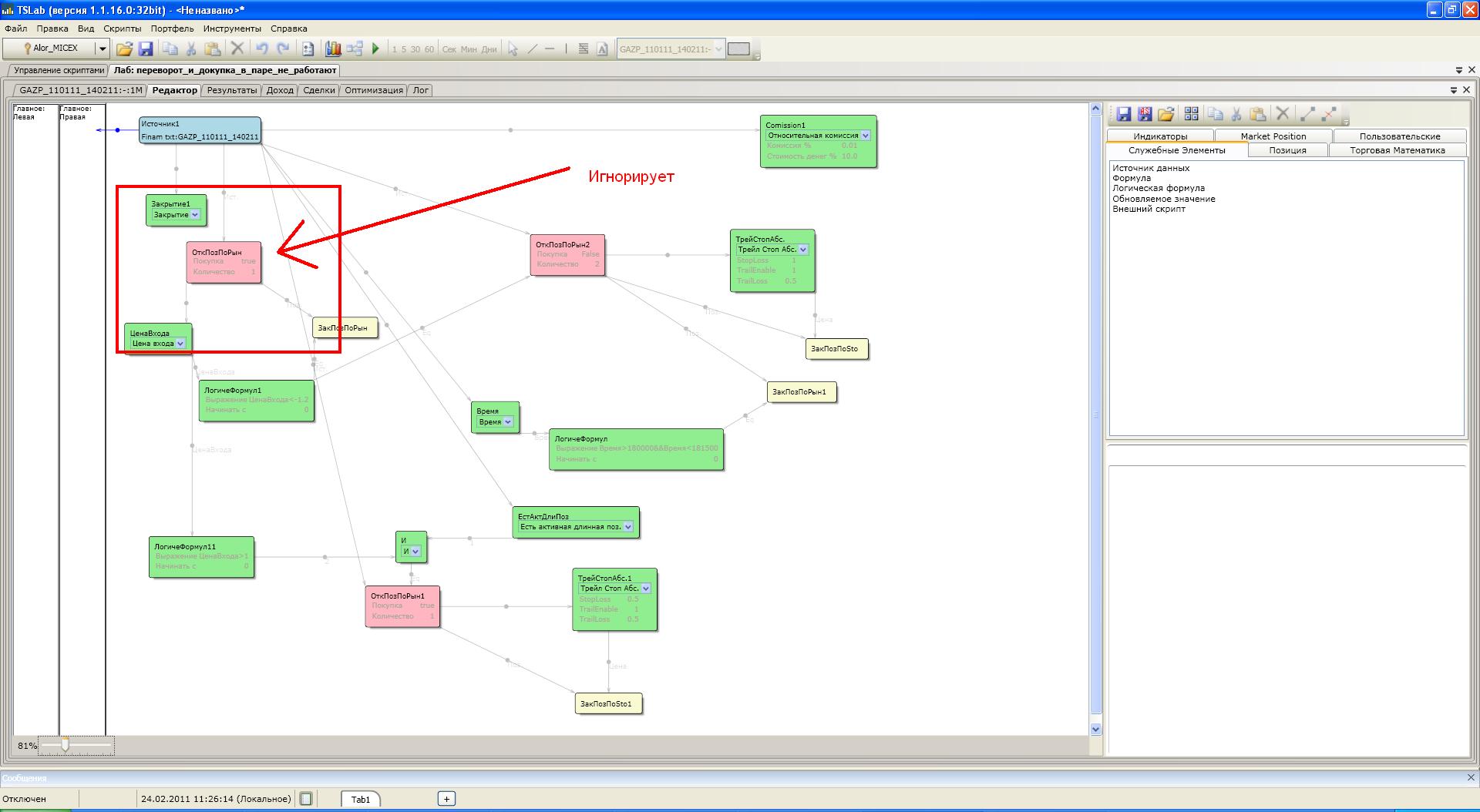
Task: Select the ЗакПозПоРын yellow block
Action: pos(345,327)
